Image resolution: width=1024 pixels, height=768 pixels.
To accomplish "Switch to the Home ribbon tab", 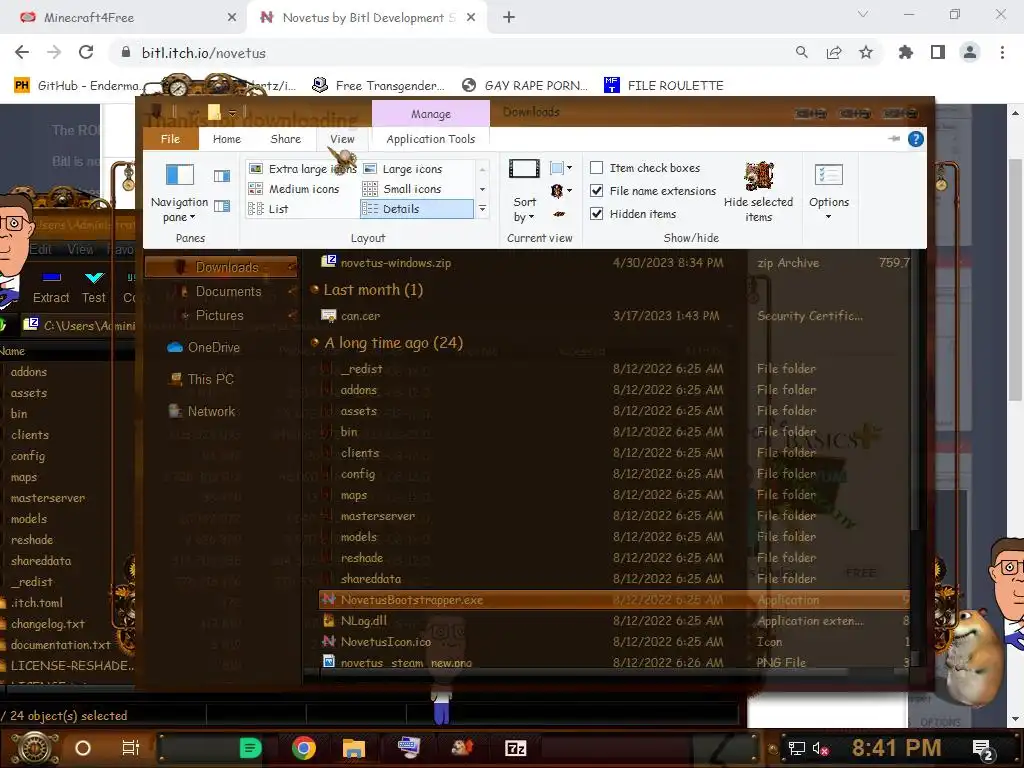I will pos(227,139).
